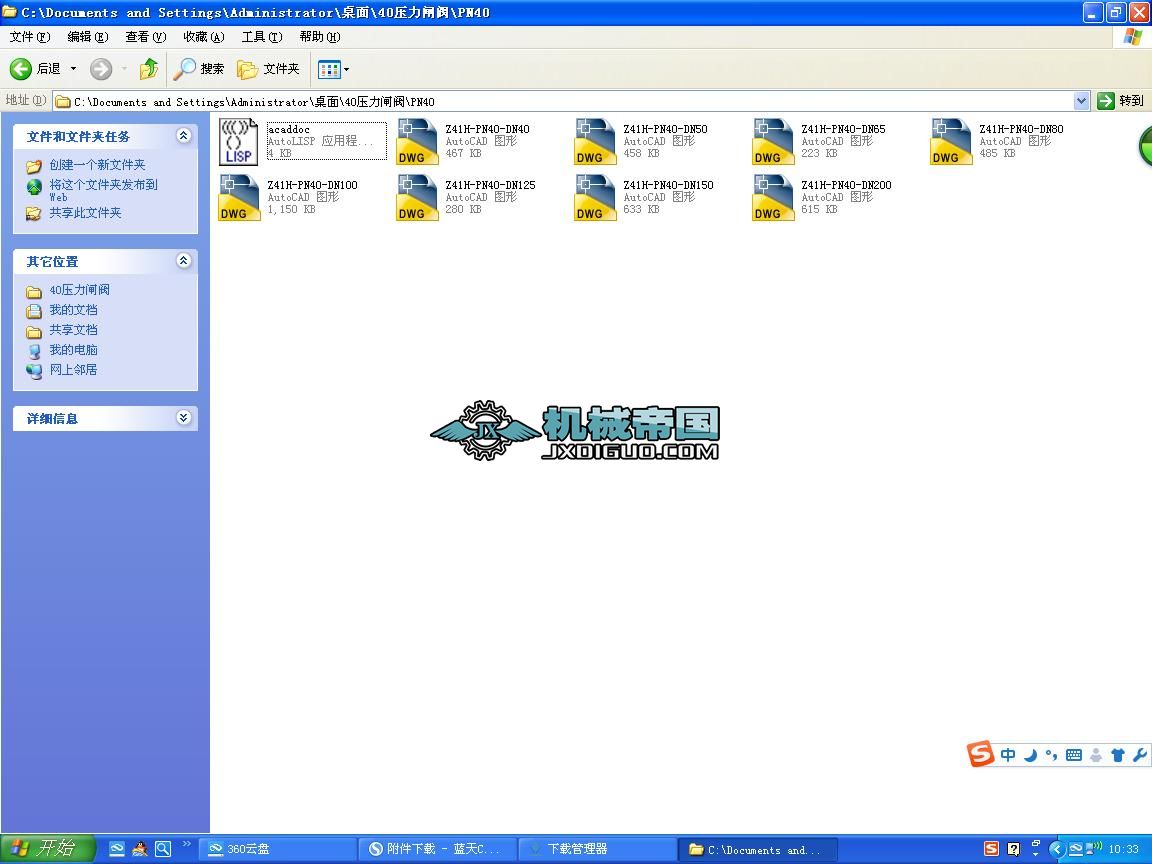Select the Z41H-PN40-DN125 DWG file icon
Screen dimensions: 1152x864
(x=417, y=198)
